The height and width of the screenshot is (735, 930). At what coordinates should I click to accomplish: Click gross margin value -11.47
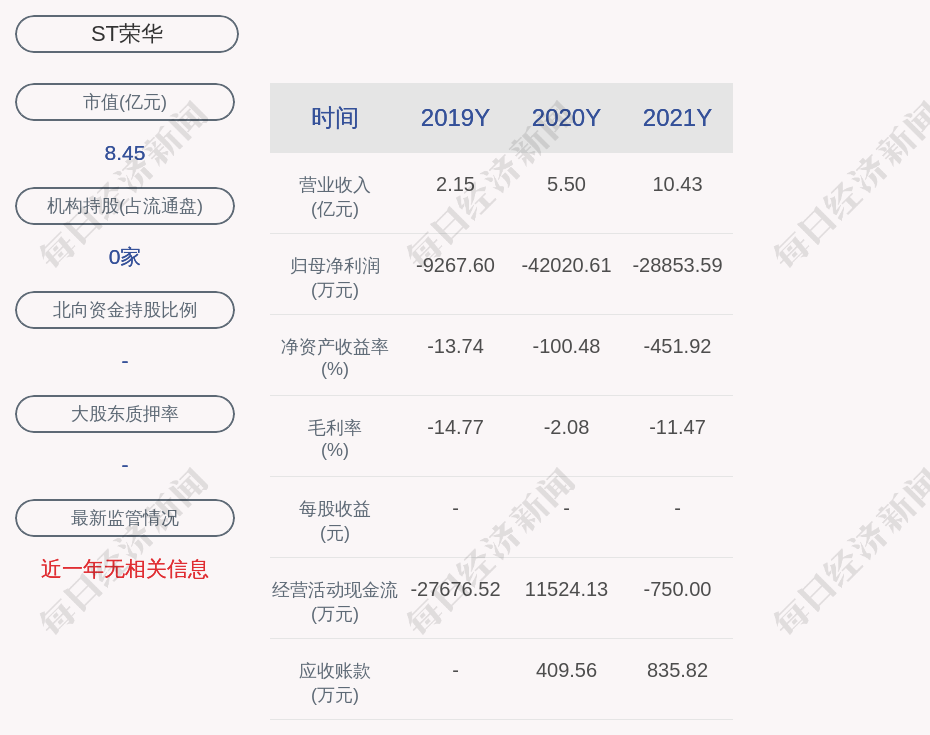click(x=677, y=427)
